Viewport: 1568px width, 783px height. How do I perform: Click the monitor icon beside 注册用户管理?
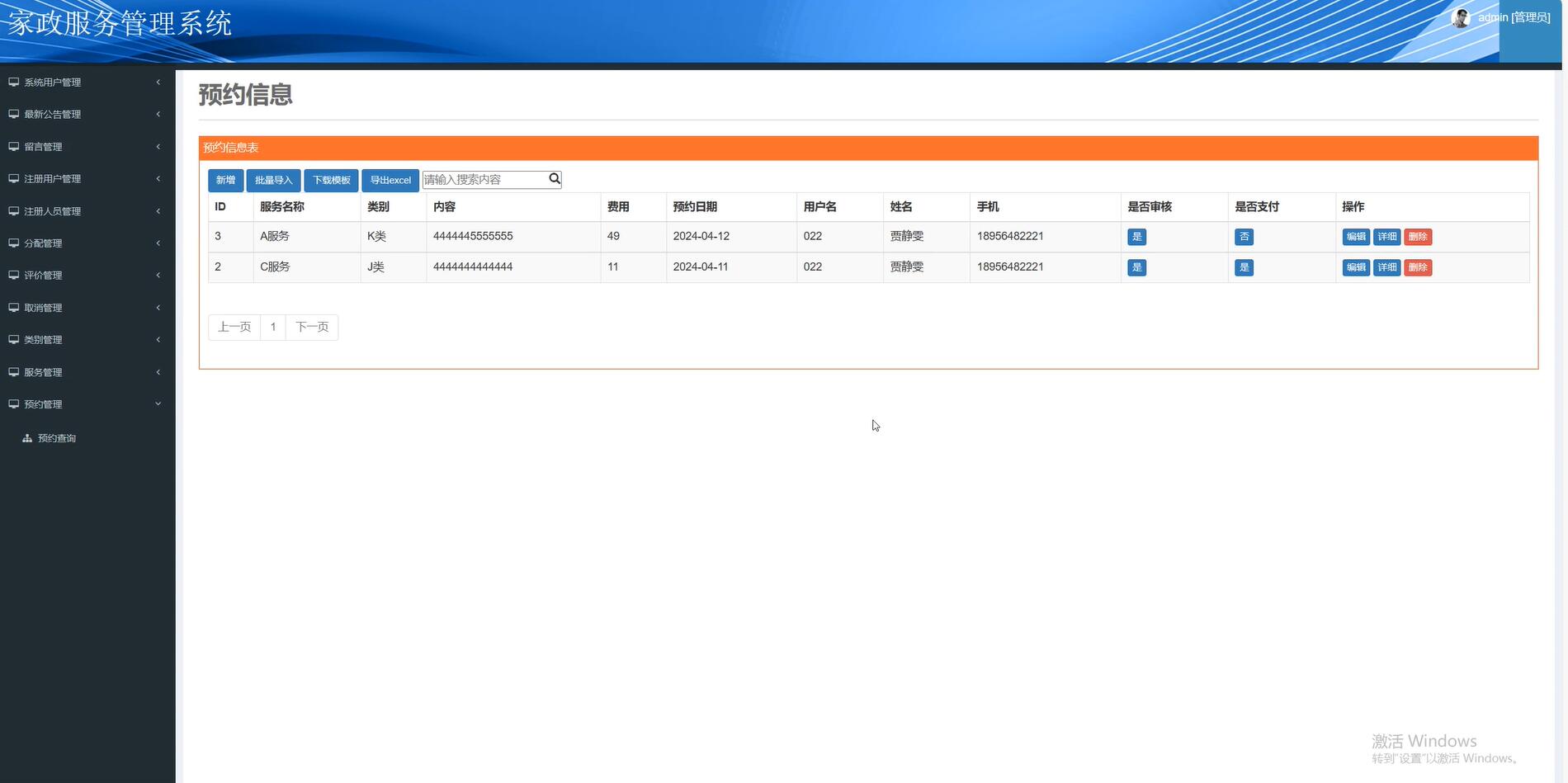(14, 179)
